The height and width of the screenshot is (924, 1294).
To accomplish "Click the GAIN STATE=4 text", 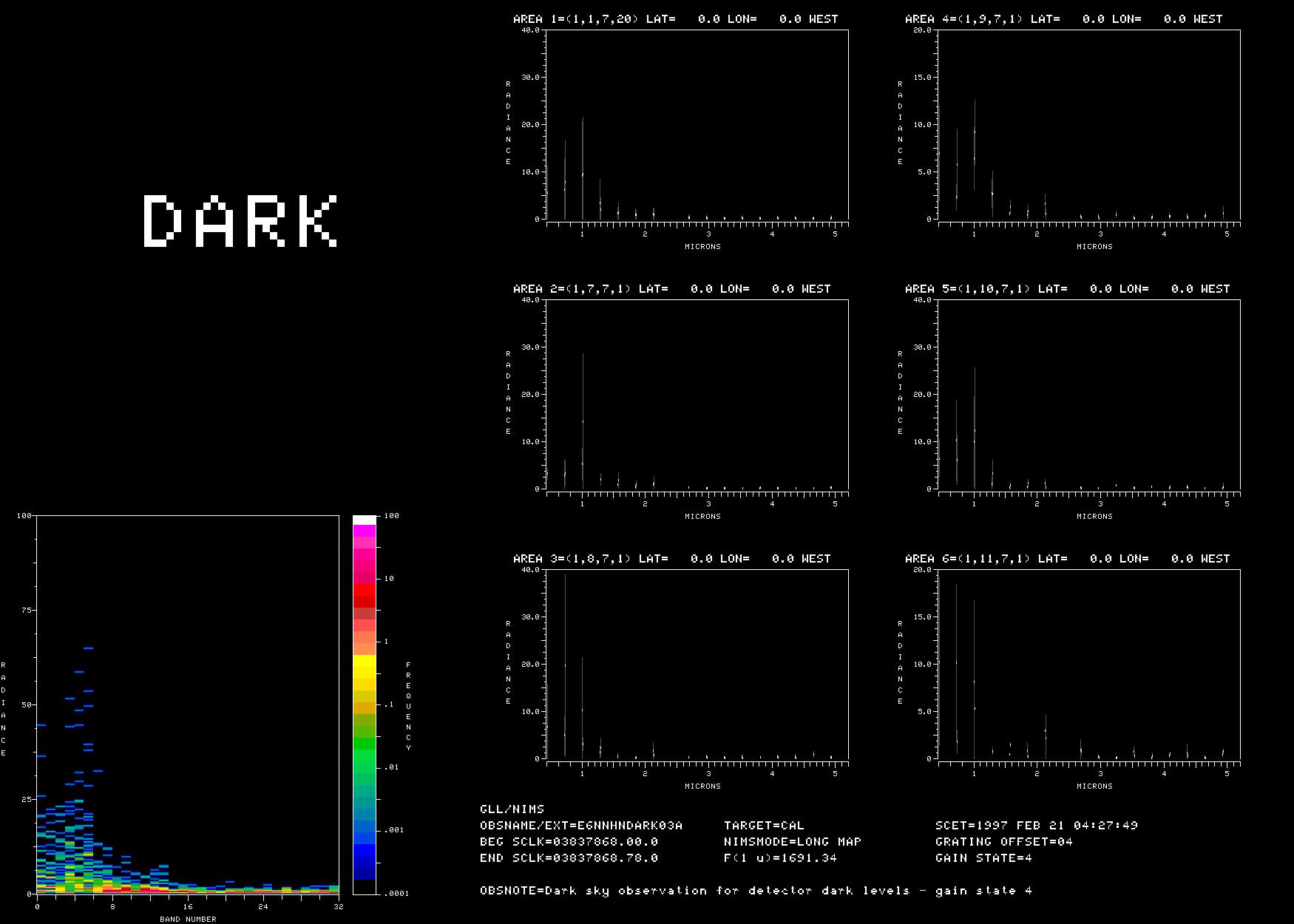I will click(983, 858).
